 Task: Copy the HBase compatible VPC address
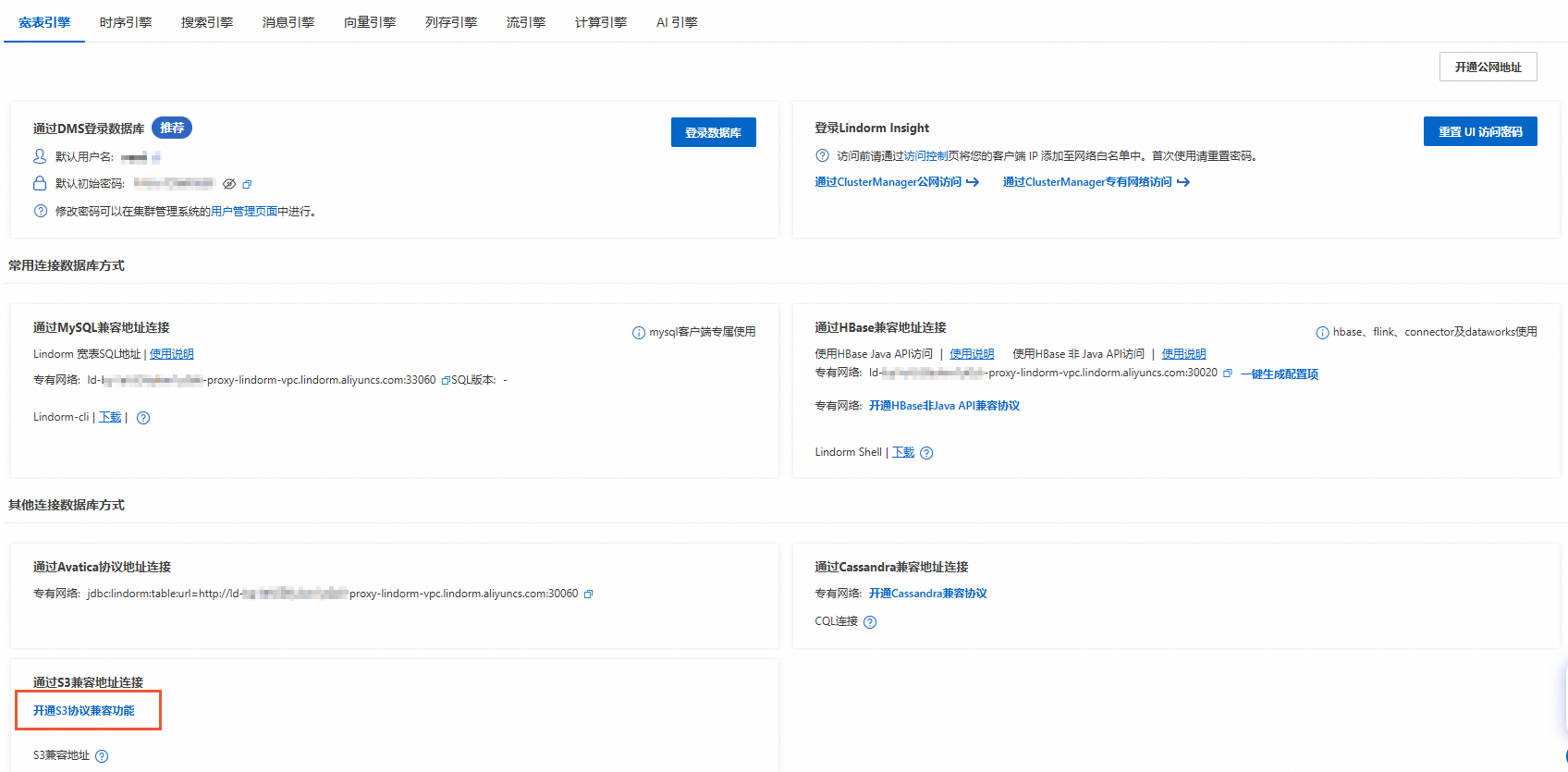click(x=1228, y=374)
